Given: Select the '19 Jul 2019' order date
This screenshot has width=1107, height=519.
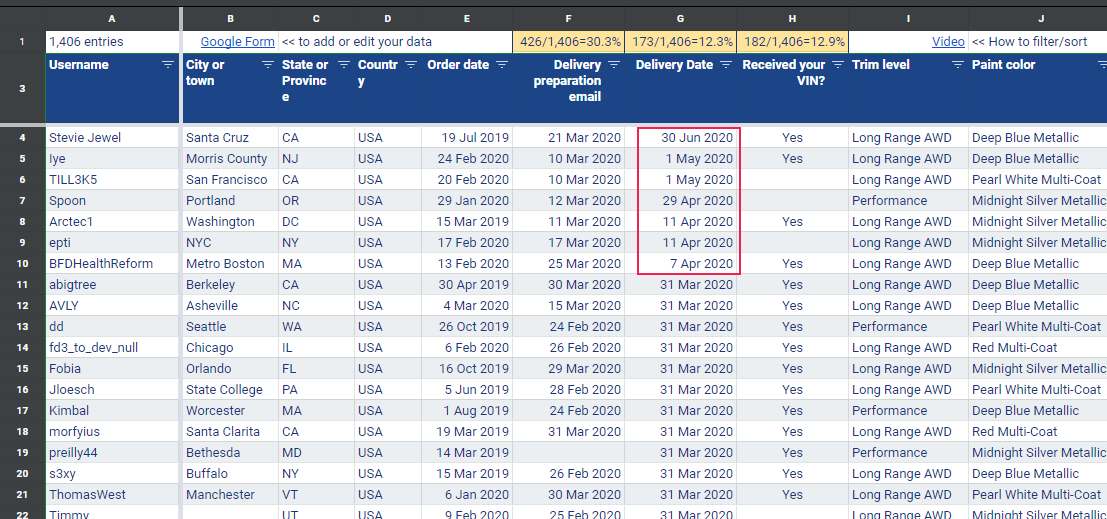Looking at the screenshot, I should pyautogui.click(x=467, y=137).
